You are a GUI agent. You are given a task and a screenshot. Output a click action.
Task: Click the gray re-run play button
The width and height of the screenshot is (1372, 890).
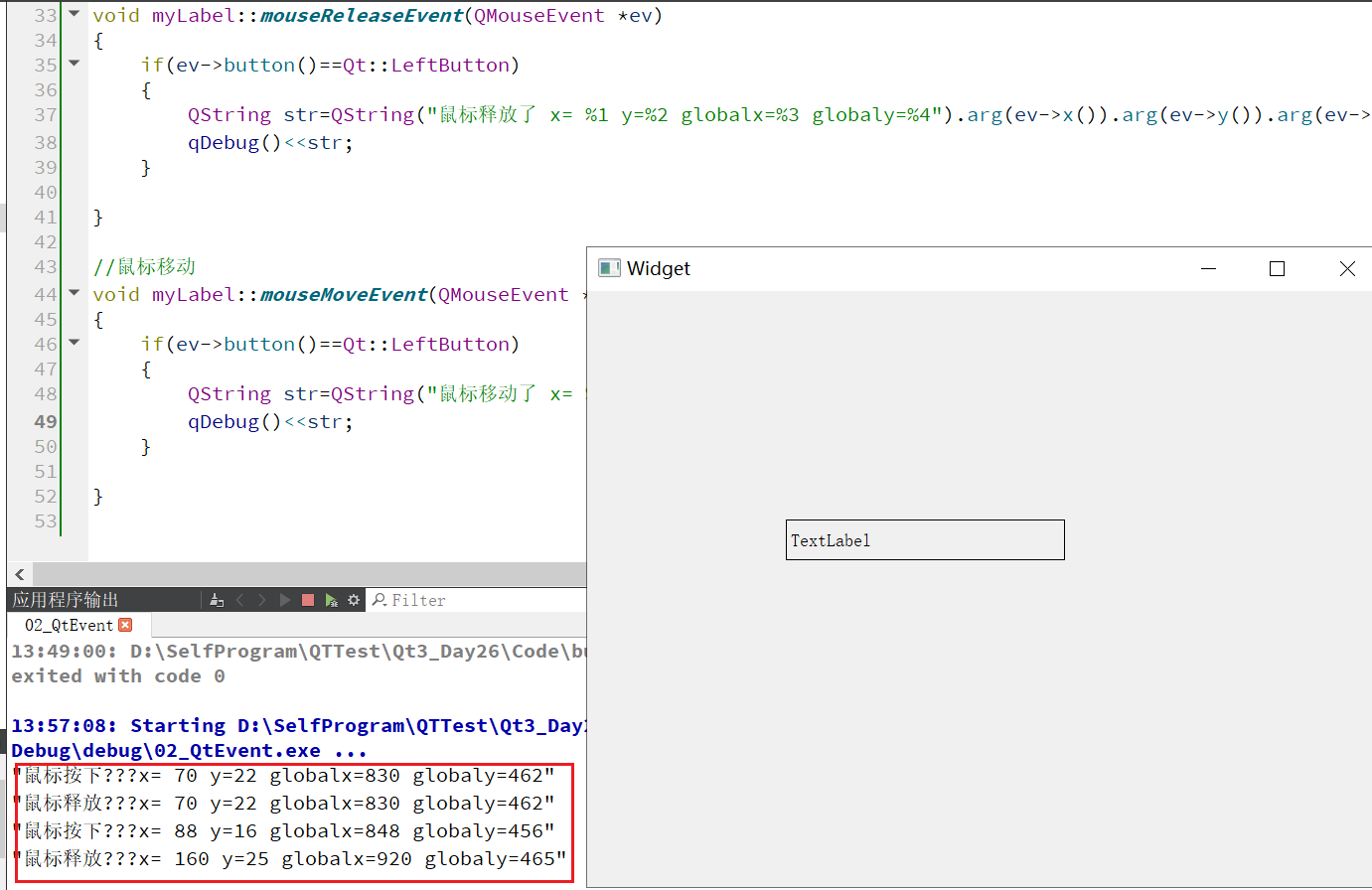coord(285,600)
